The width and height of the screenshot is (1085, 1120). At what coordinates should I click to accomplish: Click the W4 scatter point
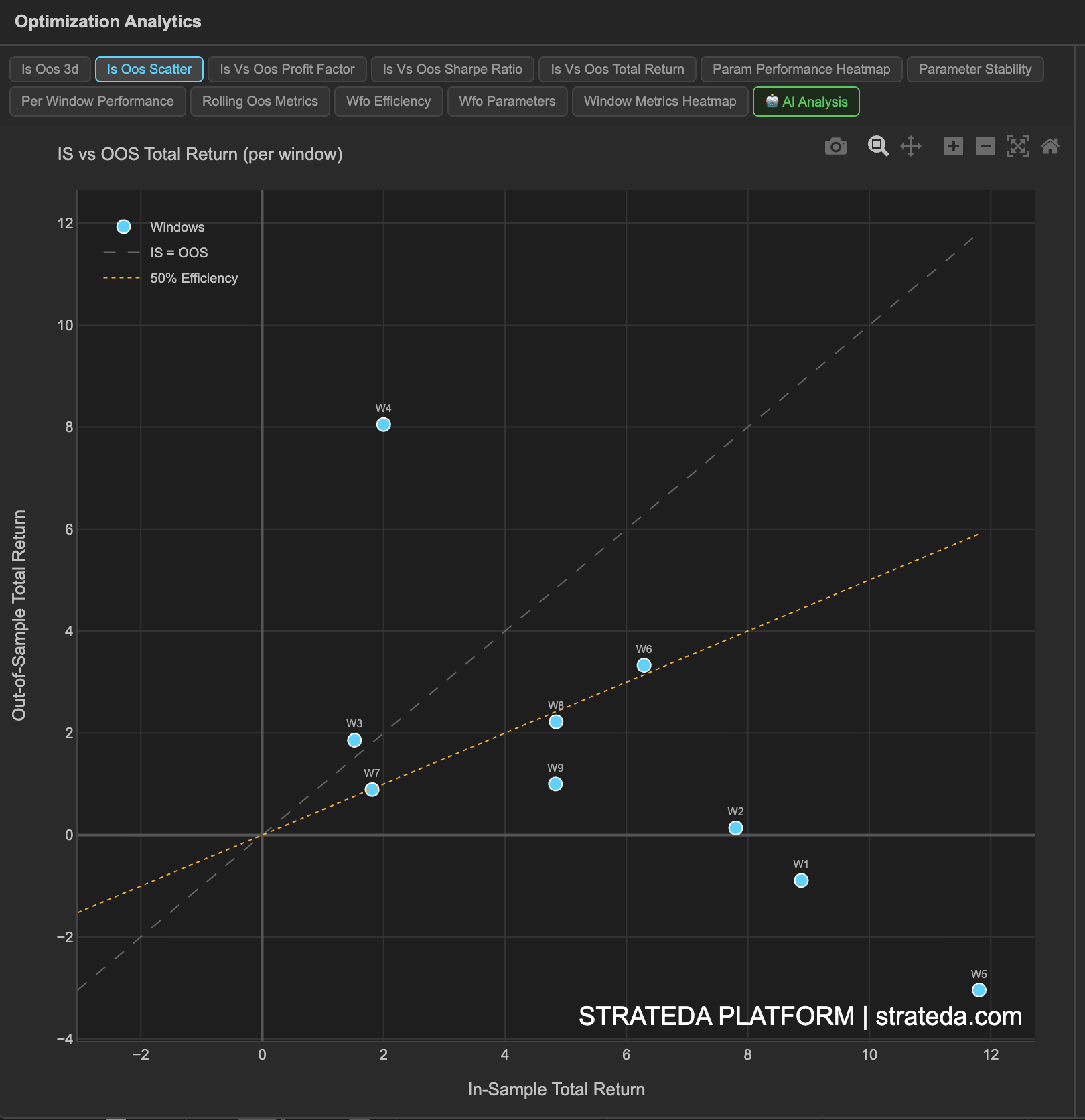[383, 424]
